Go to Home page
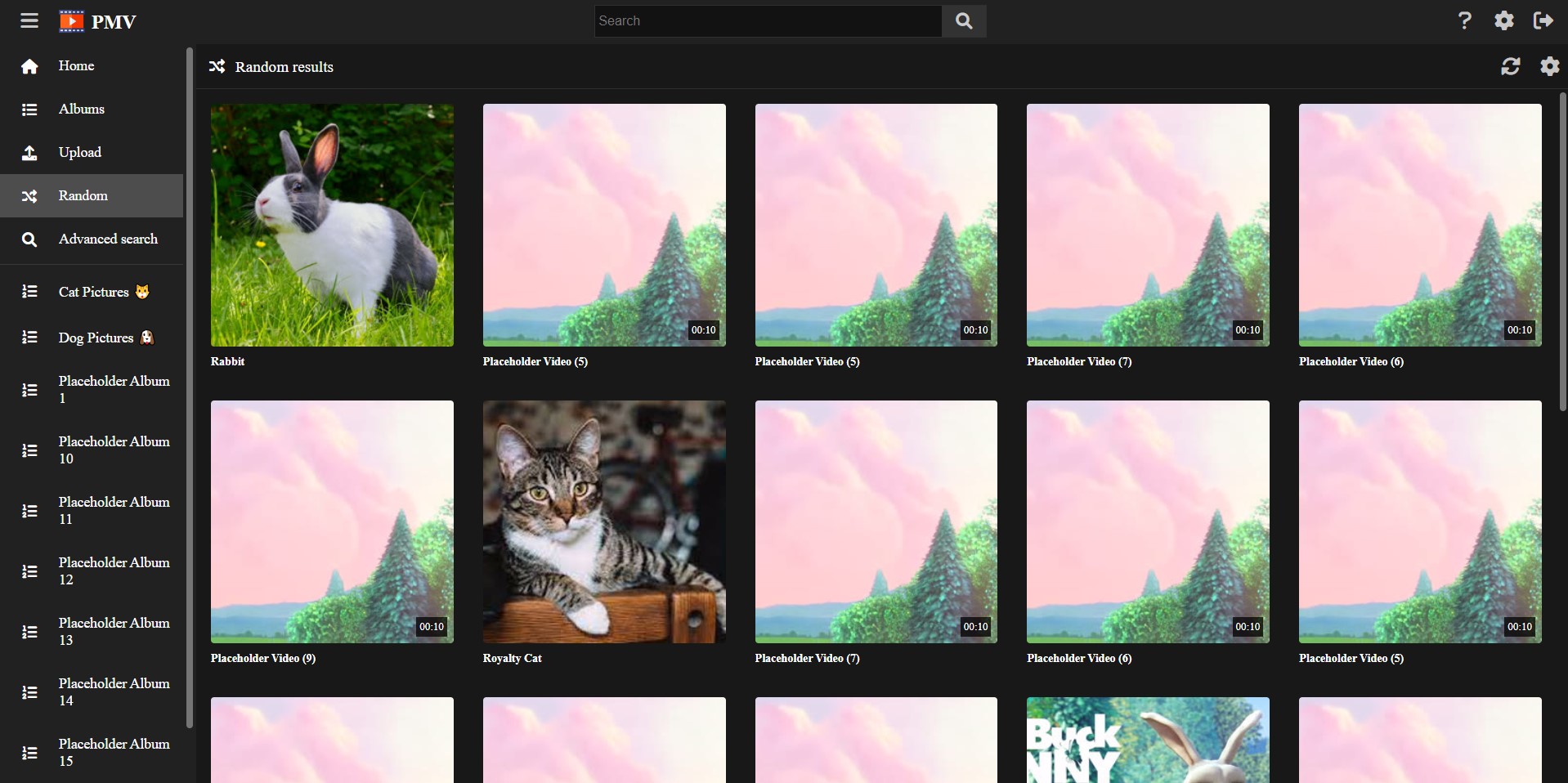This screenshot has height=783, width=1568. (92, 66)
